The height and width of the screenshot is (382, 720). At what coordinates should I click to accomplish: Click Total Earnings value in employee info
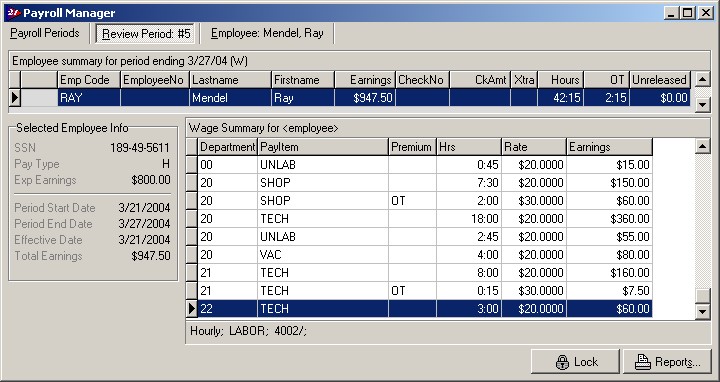(x=151, y=256)
